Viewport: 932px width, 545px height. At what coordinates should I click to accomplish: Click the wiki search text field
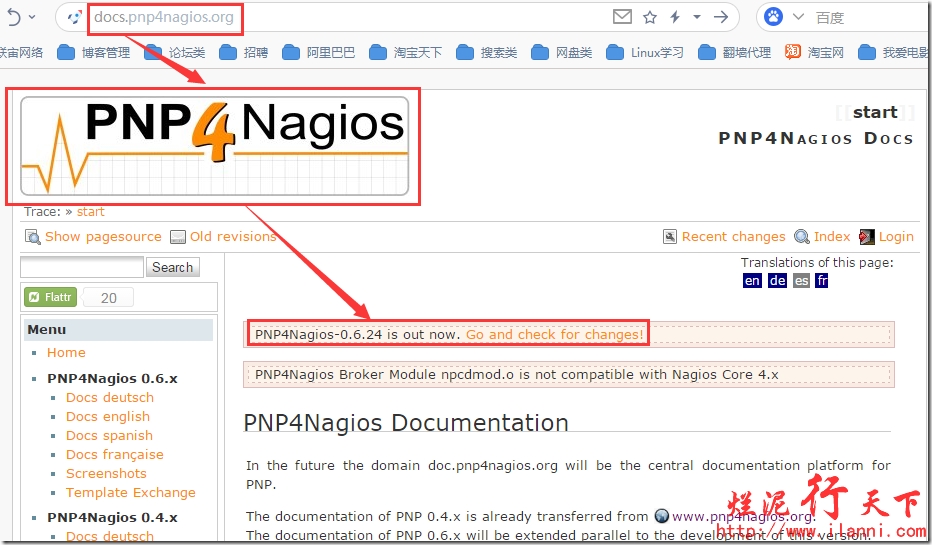point(82,267)
